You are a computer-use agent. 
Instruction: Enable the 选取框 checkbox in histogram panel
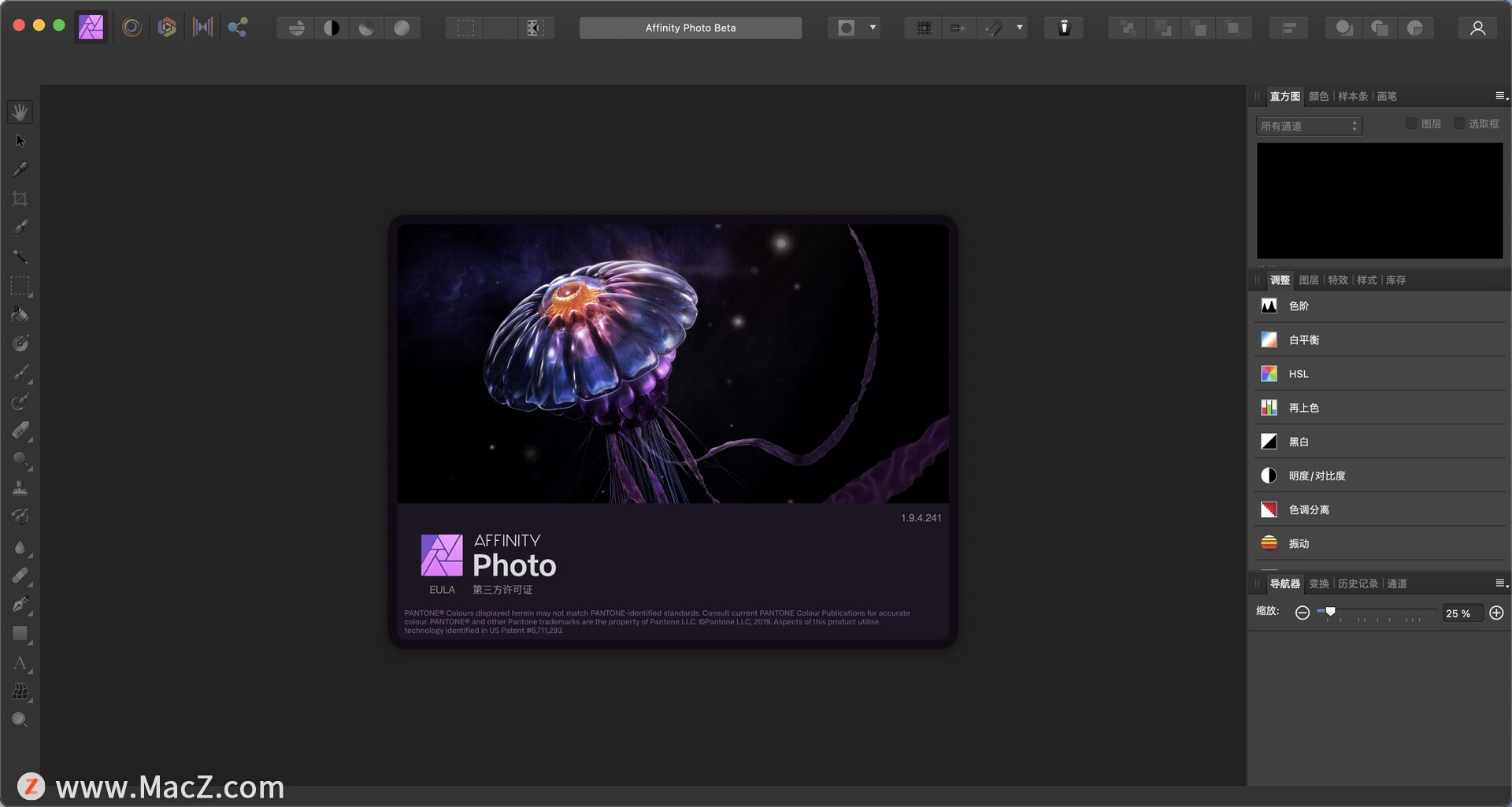[x=1458, y=124]
